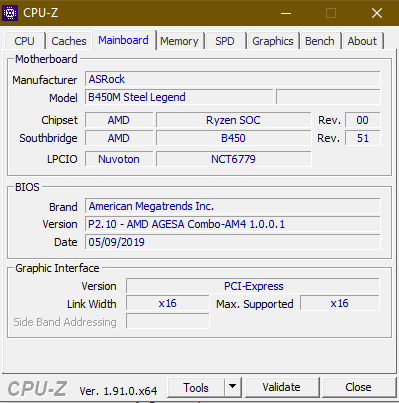Click the Max. Supported label
Image resolution: width=399 pixels, height=403 pixels.
(255, 304)
